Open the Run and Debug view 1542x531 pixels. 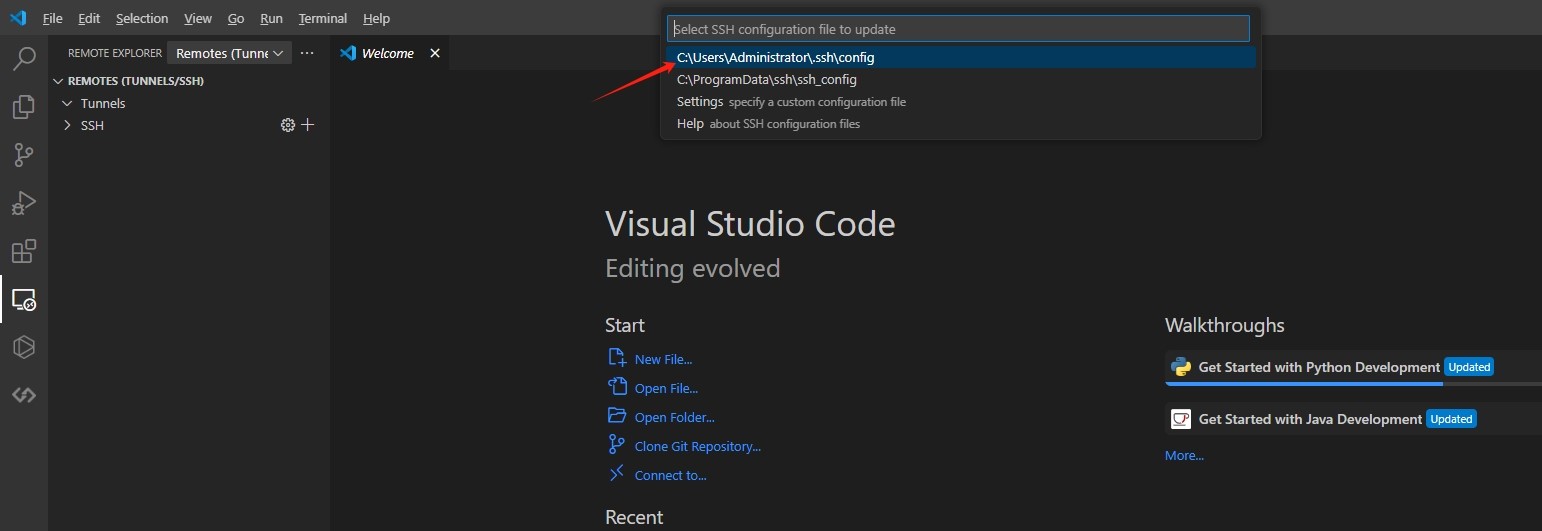[24, 203]
